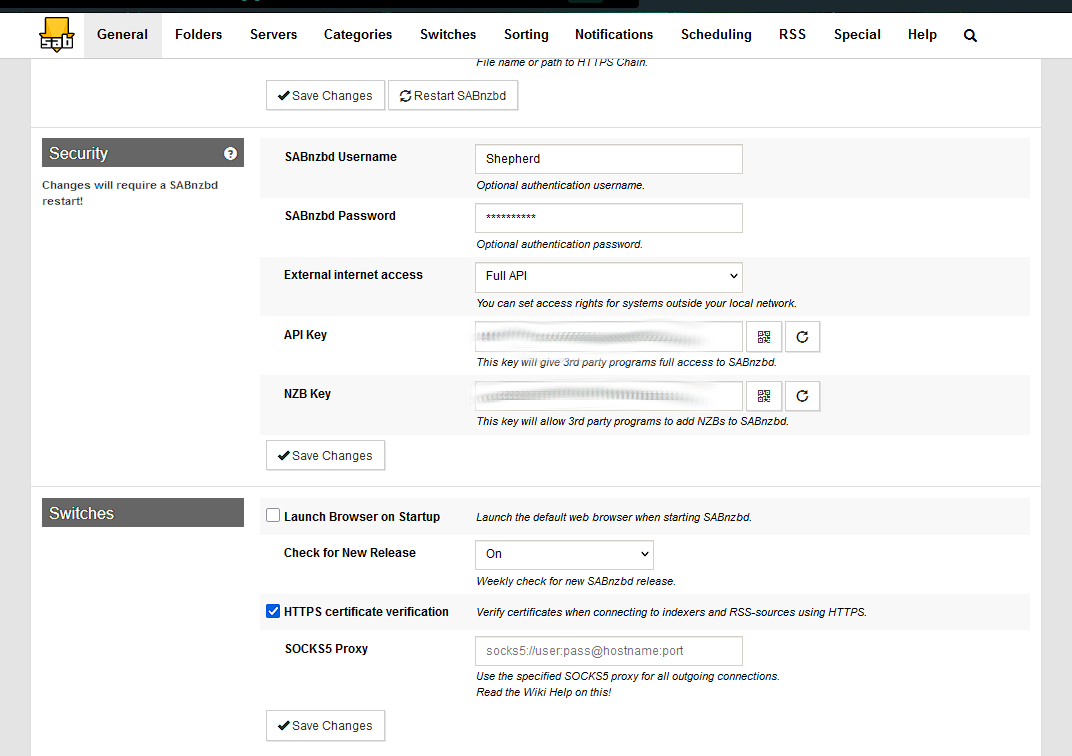The image size is (1072, 756).
Task: Click "Optional authentication username." hint
Action: point(560,185)
